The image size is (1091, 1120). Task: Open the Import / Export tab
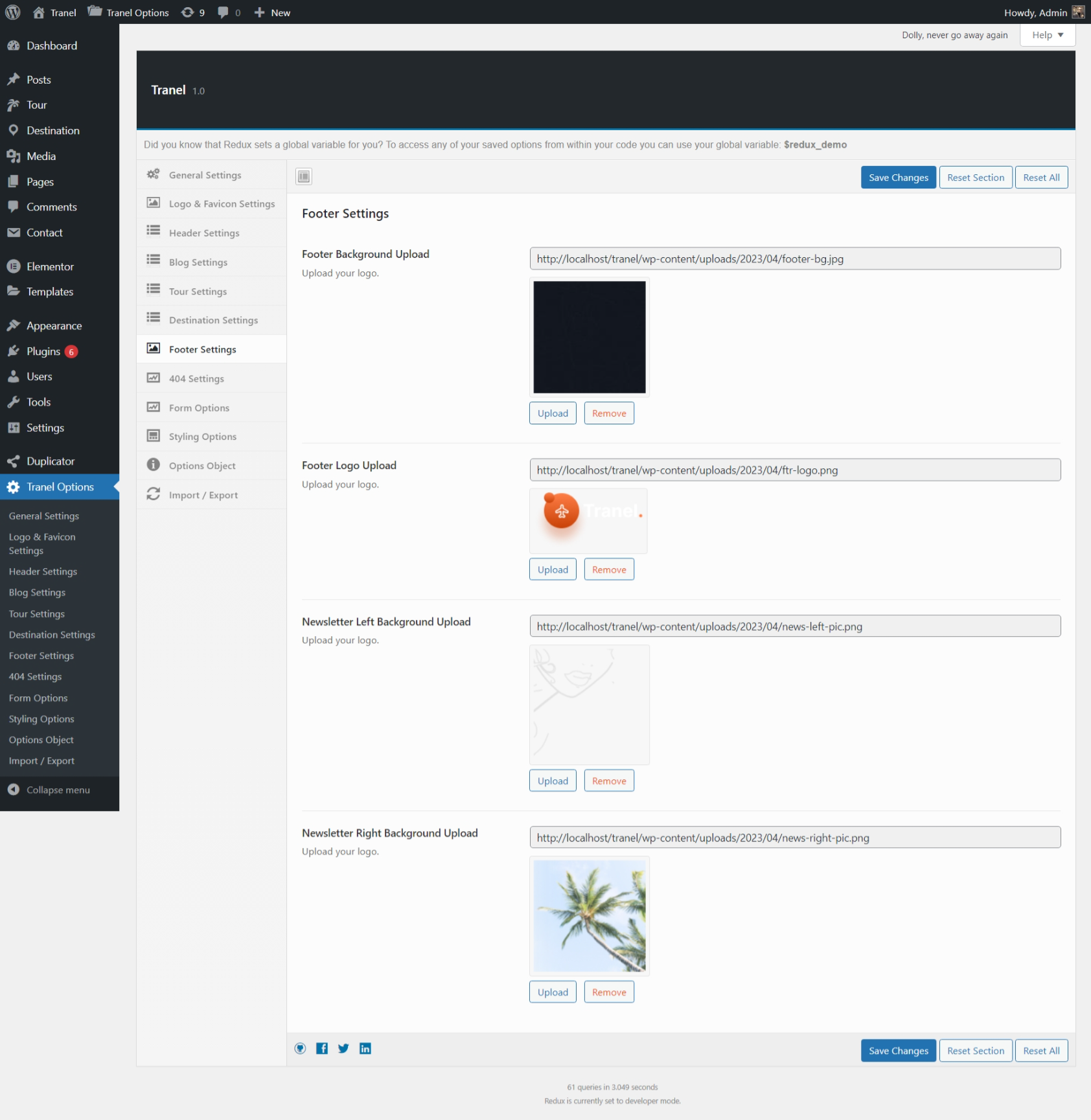212,495
